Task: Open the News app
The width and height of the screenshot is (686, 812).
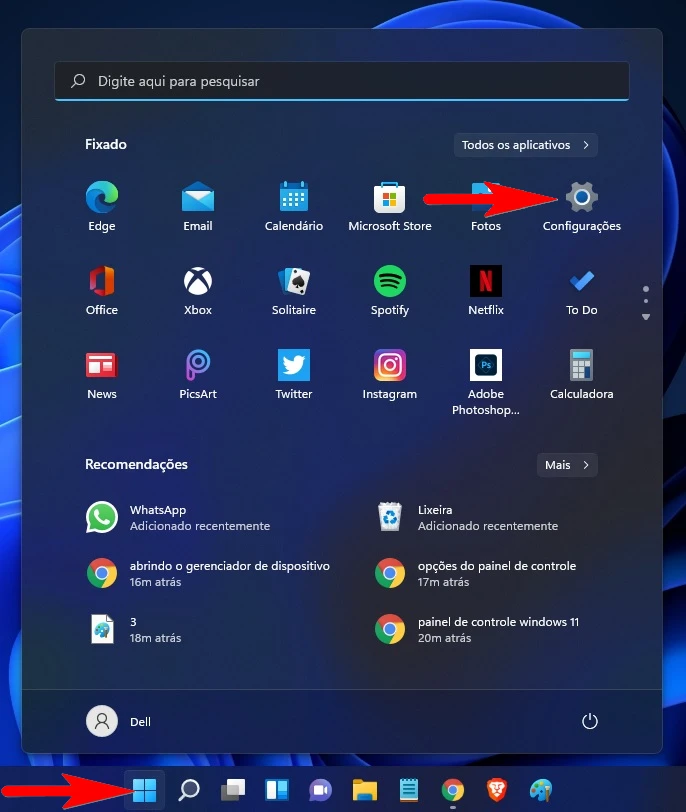Action: pyautogui.click(x=101, y=374)
